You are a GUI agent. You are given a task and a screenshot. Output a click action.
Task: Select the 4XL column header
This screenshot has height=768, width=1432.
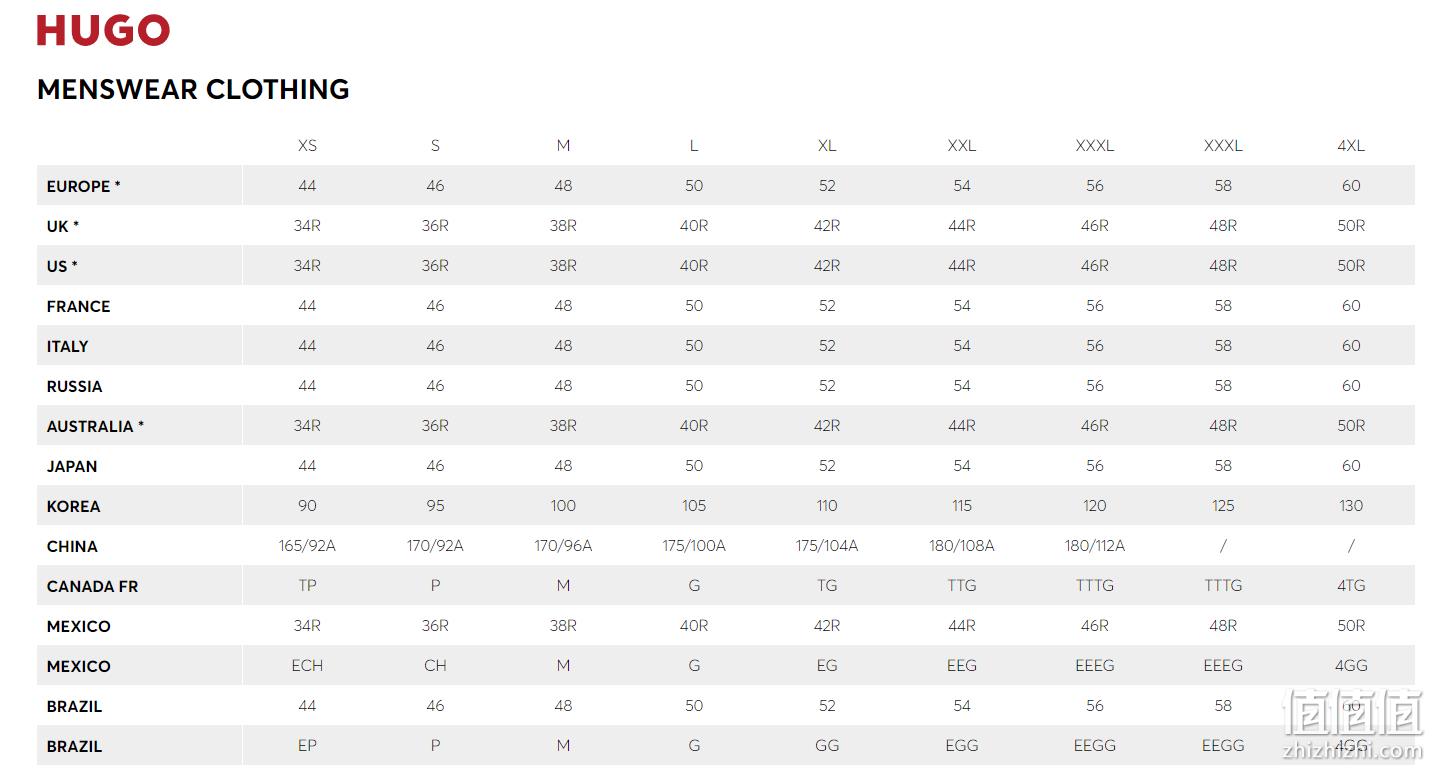pos(1351,146)
